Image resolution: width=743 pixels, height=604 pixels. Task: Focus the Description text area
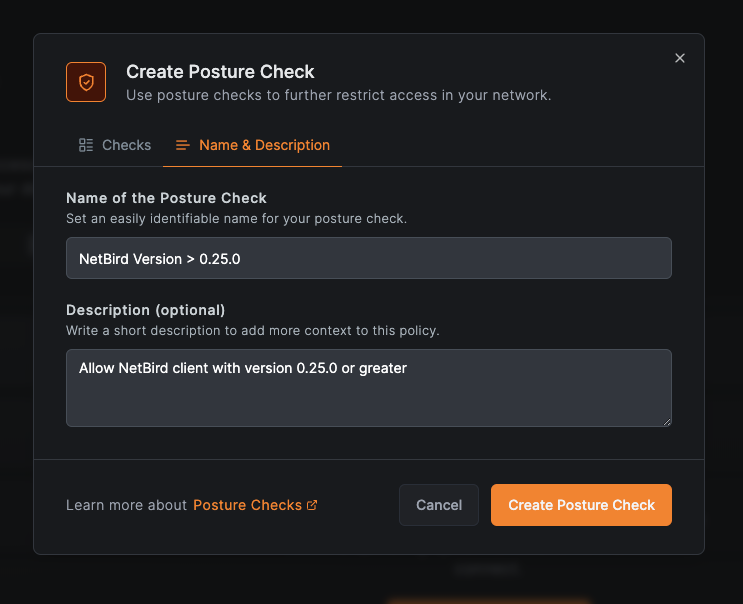coord(368,387)
